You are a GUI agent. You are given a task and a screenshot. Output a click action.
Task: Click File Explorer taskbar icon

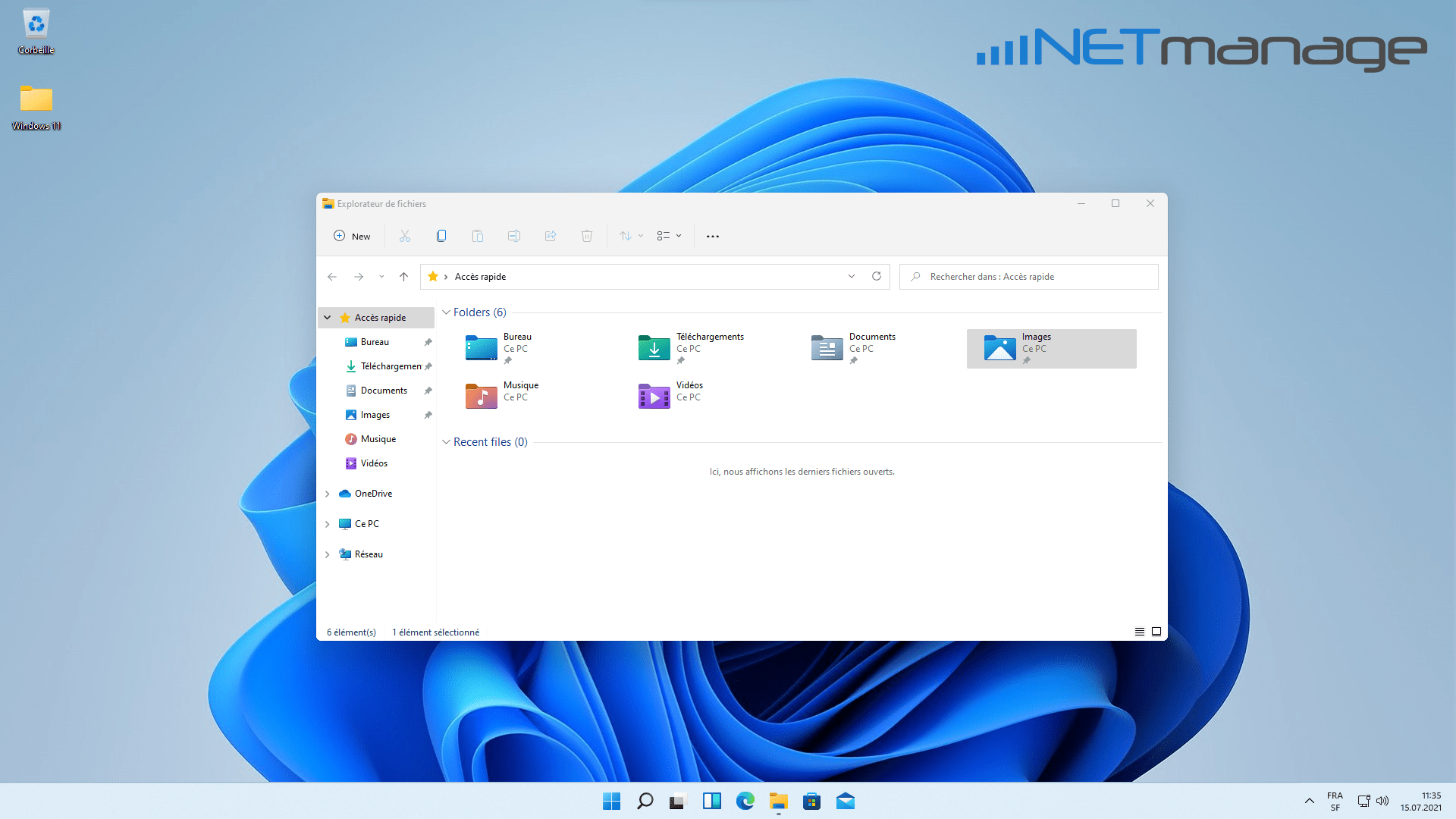pyautogui.click(x=778, y=801)
